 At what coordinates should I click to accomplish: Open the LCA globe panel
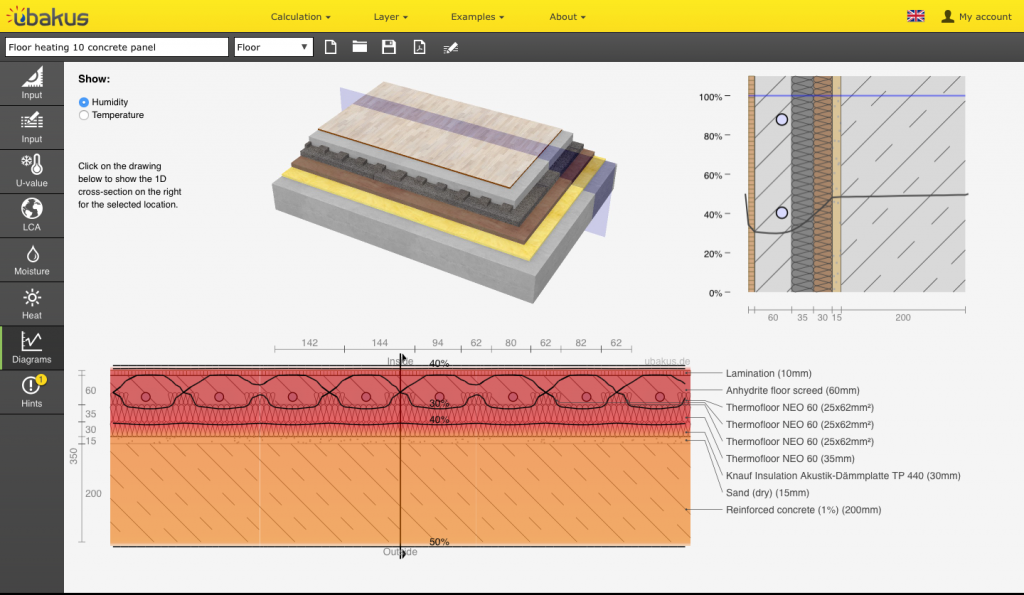click(x=32, y=215)
